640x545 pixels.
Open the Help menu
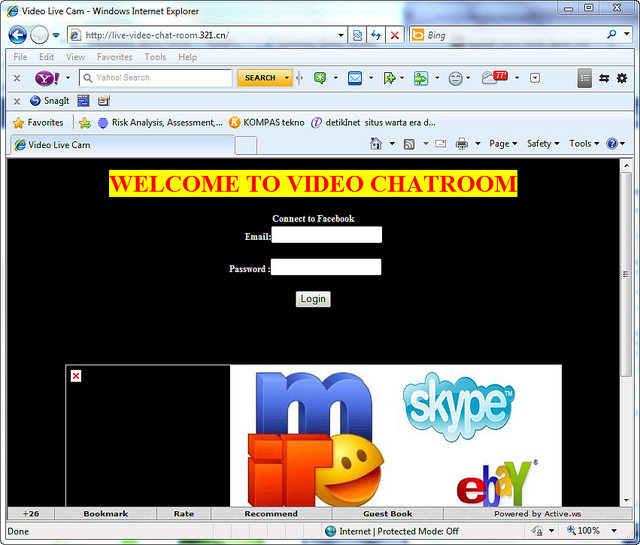coord(187,57)
